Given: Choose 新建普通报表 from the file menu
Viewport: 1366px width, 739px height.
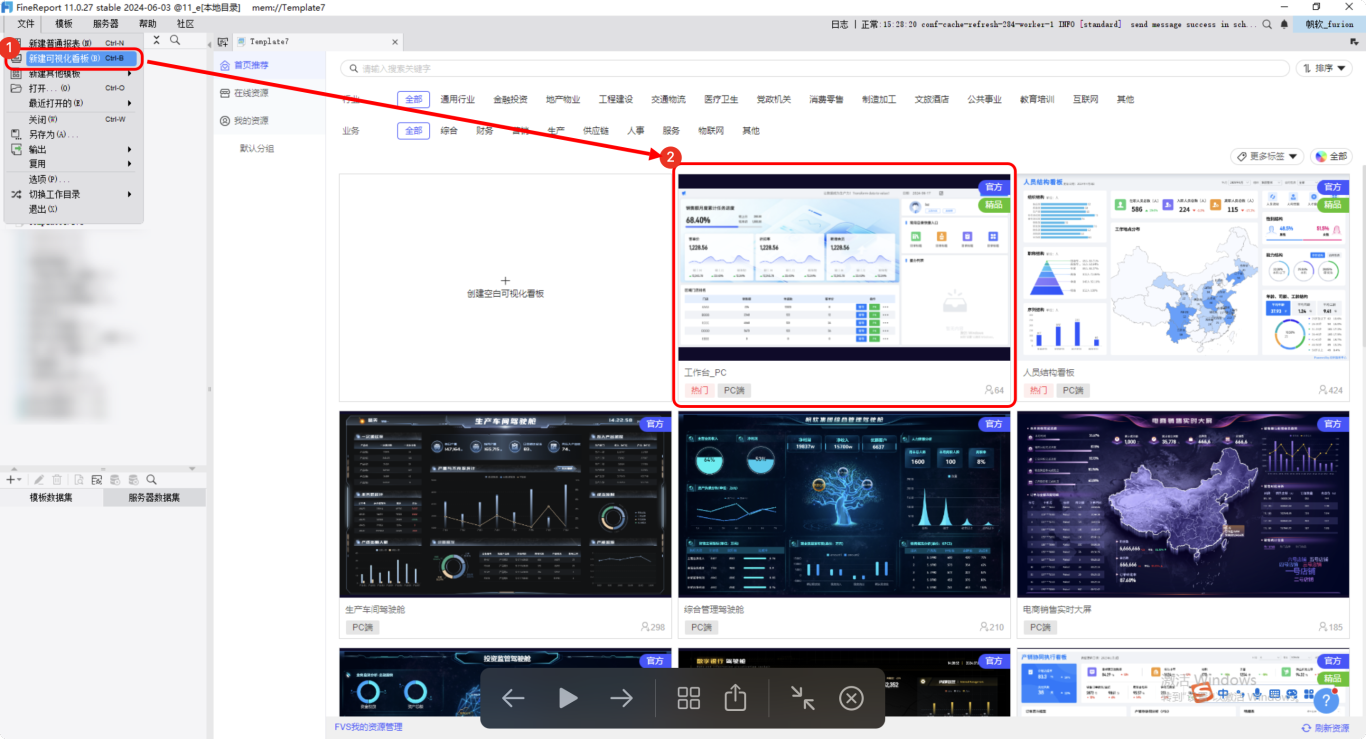Looking at the screenshot, I should 74,43.
